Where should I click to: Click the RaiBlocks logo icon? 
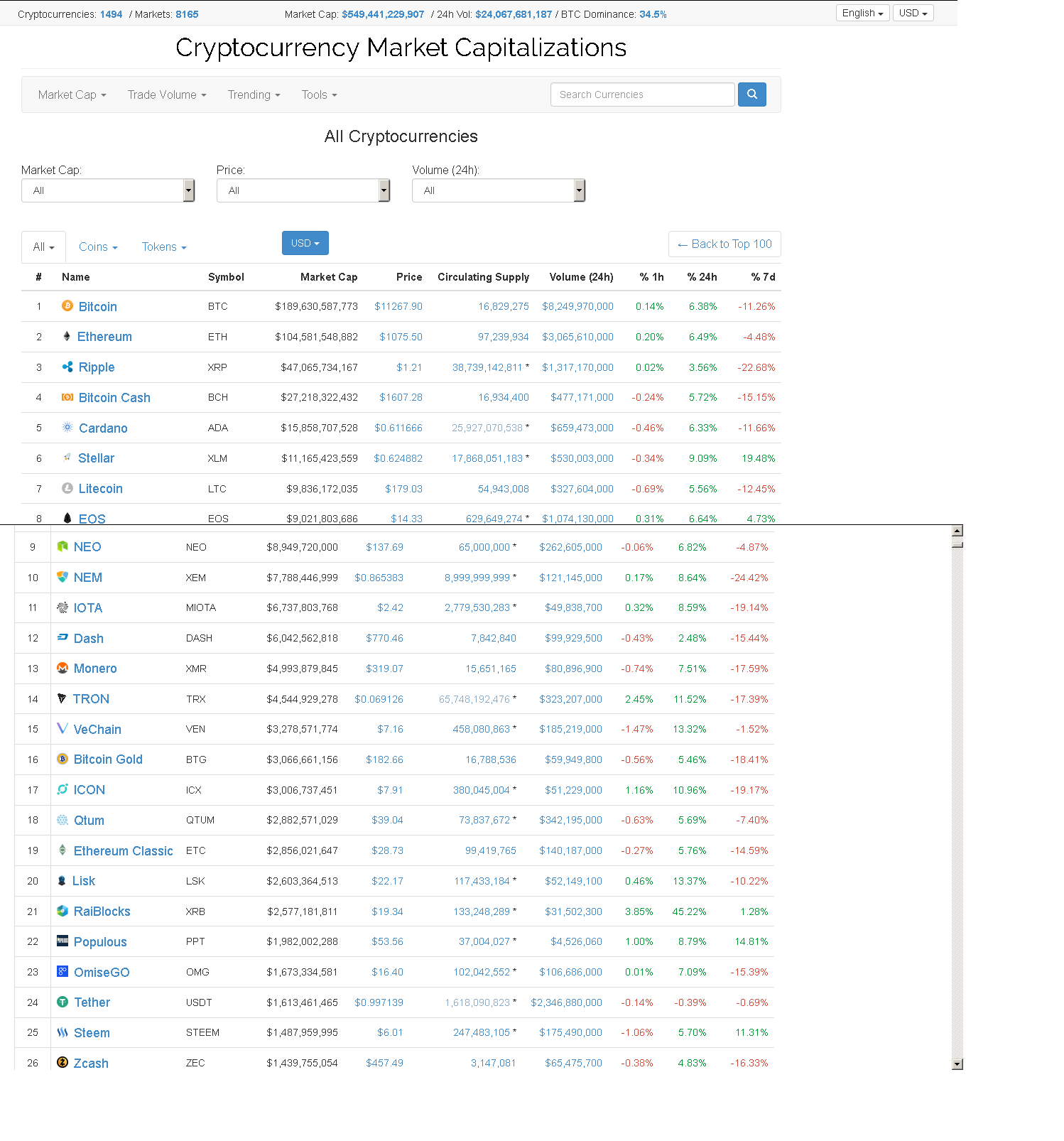pos(63,911)
